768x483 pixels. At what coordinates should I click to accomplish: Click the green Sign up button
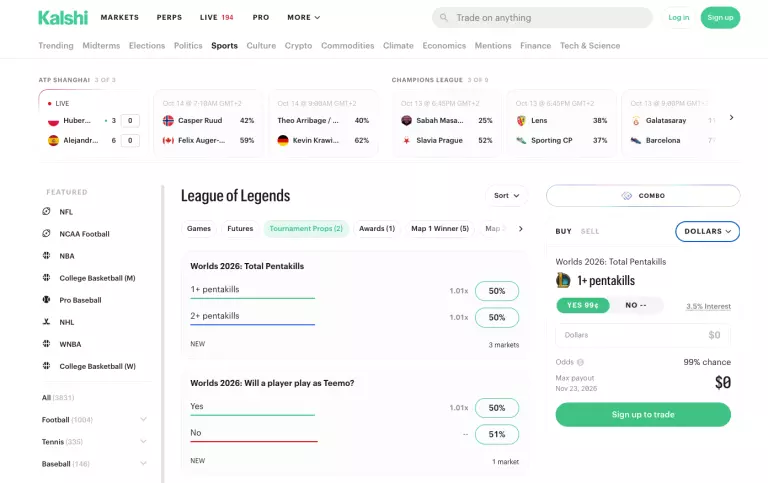(x=720, y=18)
